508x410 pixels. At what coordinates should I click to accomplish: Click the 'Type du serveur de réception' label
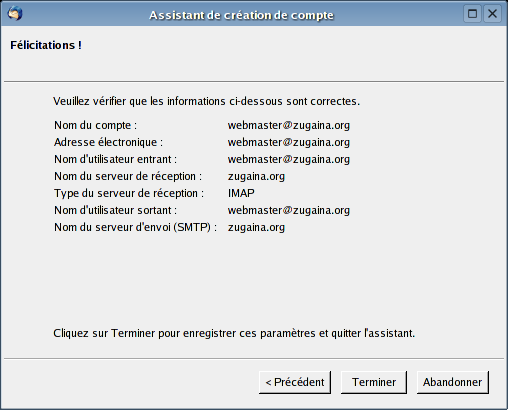[129, 193]
